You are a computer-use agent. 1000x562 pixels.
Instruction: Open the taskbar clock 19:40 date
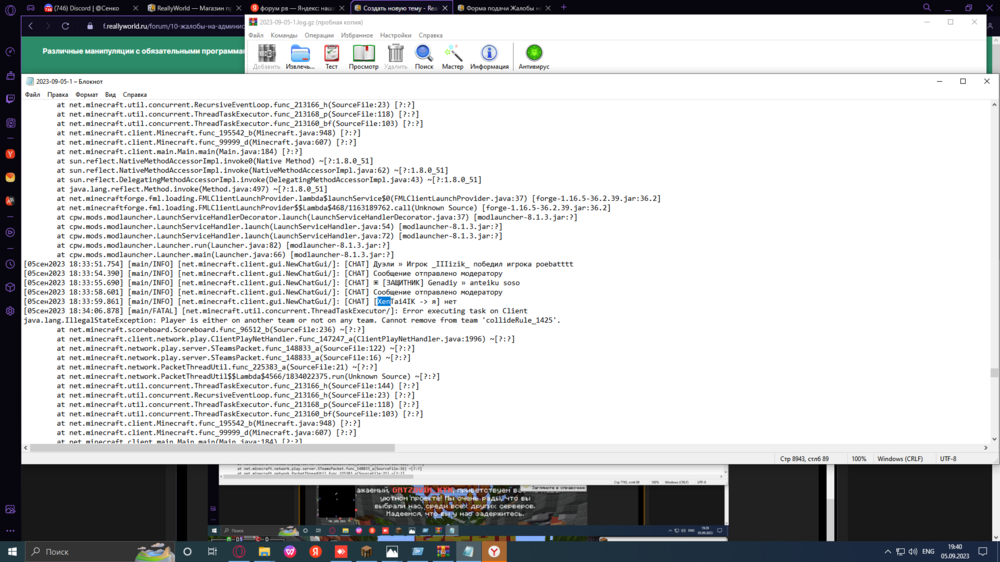[x=955, y=552]
